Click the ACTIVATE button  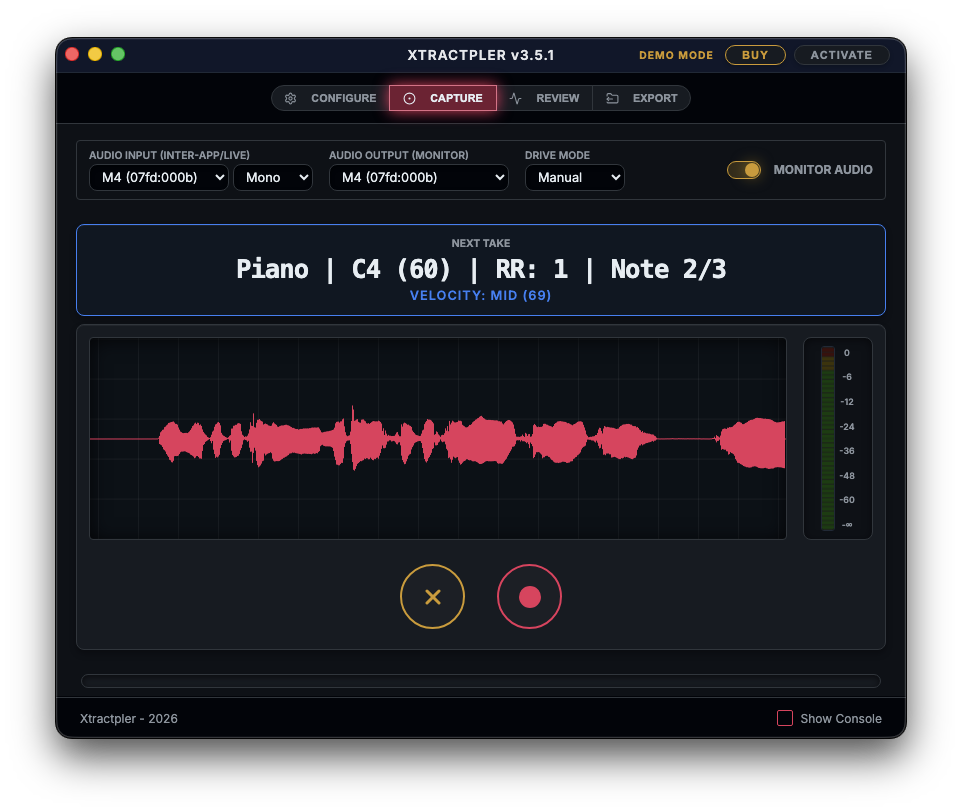point(841,55)
